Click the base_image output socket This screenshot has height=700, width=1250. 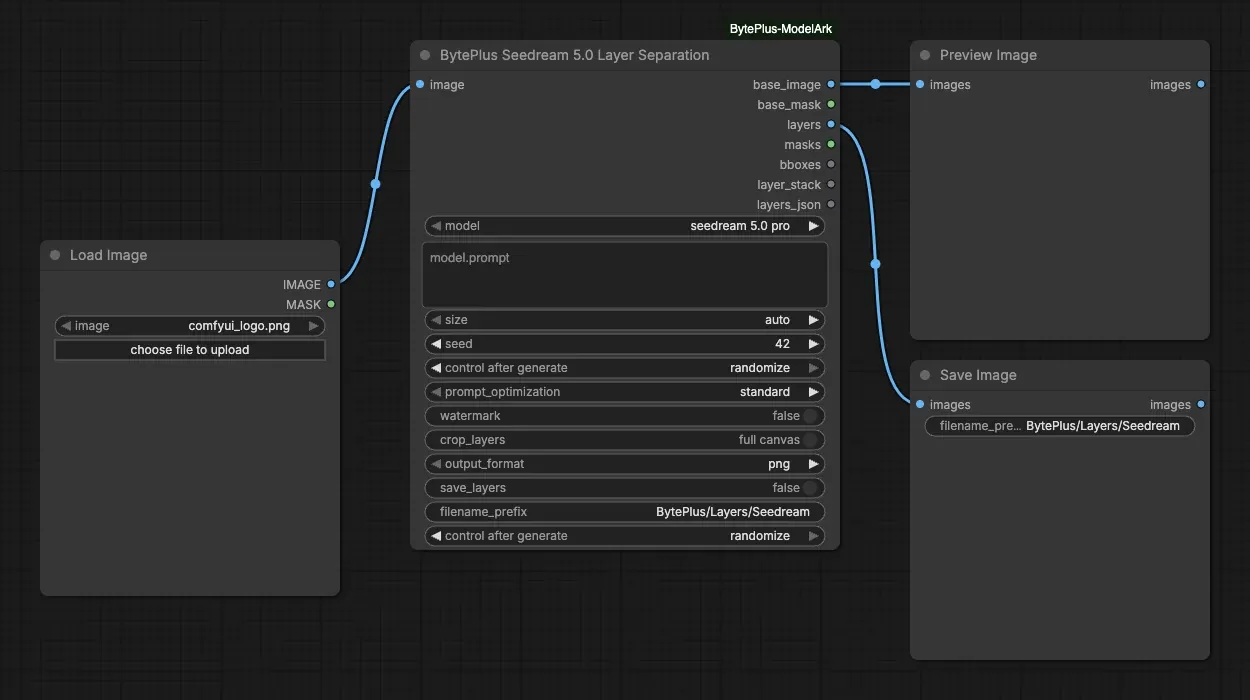[x=831, y=85]
